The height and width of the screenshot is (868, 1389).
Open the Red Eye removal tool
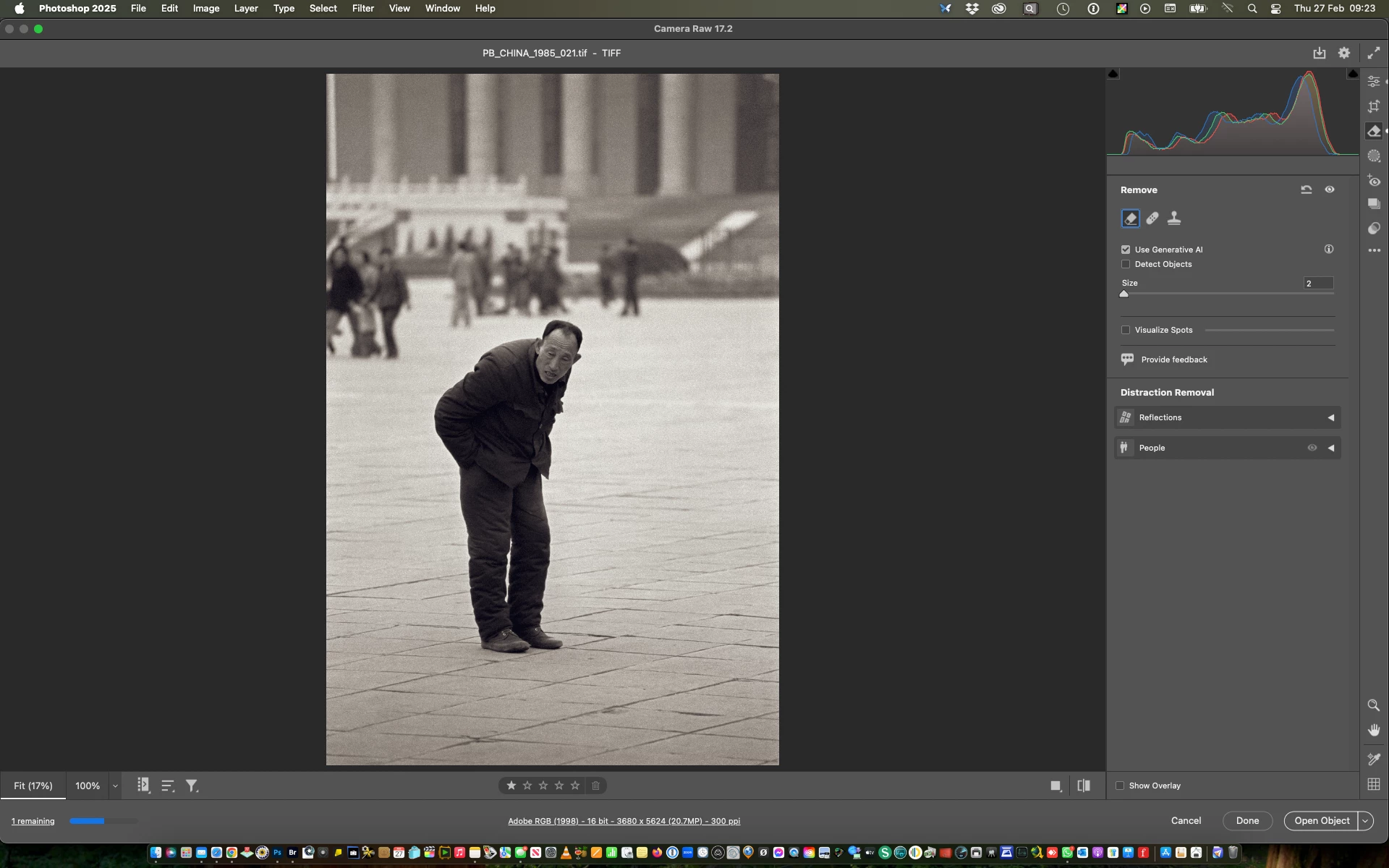point(1374,181)
